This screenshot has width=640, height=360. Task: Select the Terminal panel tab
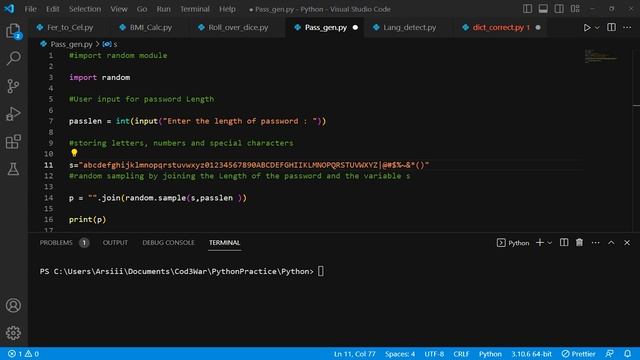pos(224,242)
